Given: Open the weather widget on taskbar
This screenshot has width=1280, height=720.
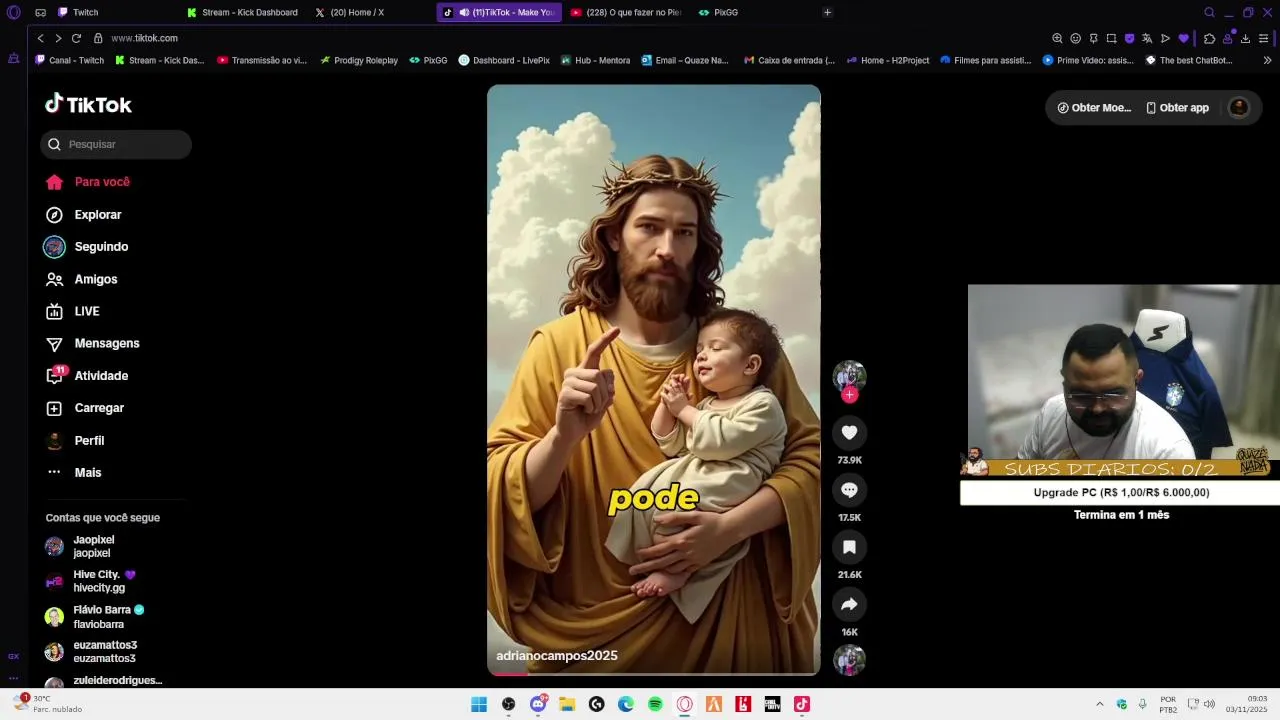Looking at the screenshot, I should [48, 704].
